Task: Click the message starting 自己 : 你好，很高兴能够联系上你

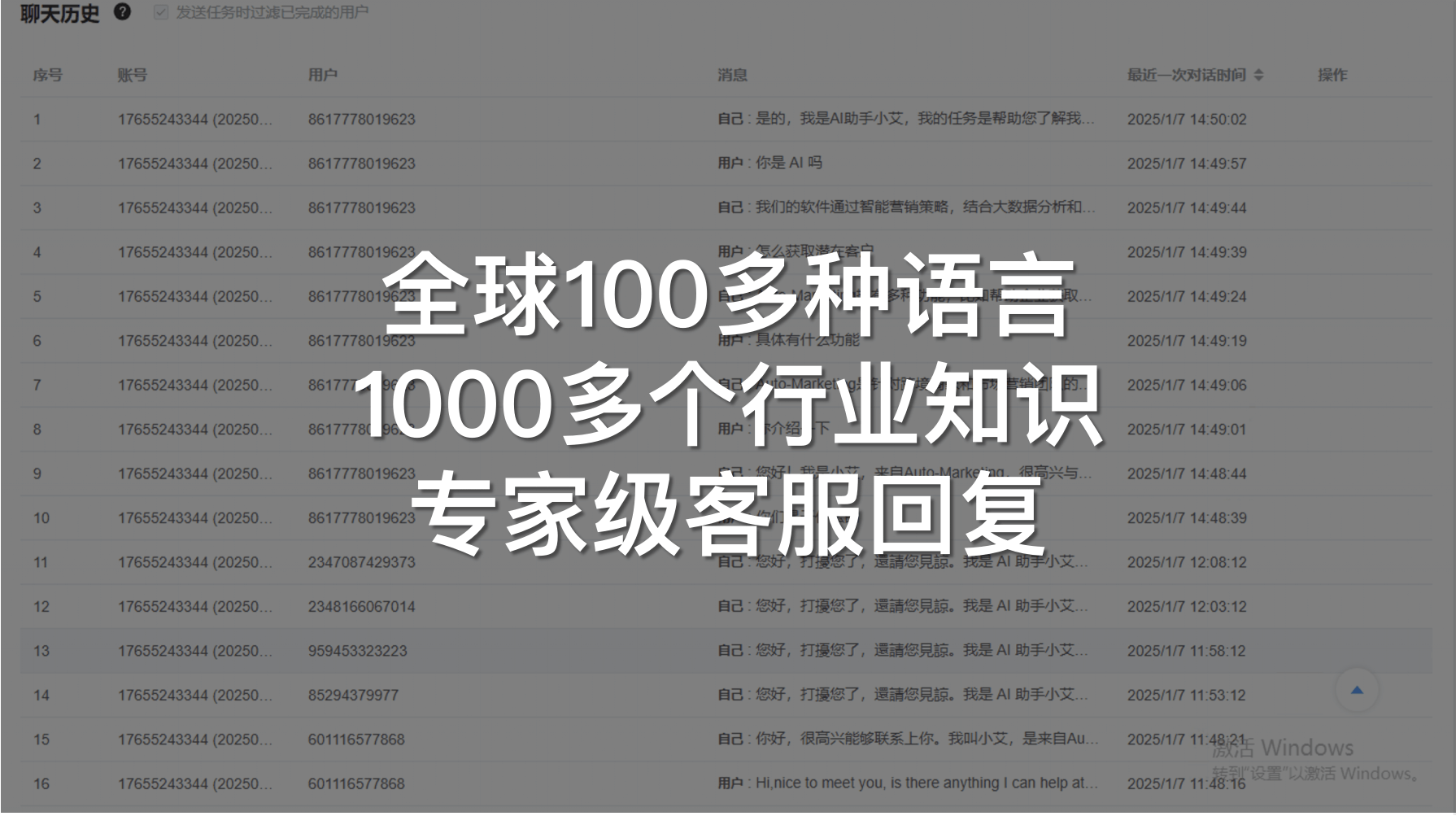Action: click(908, 740)
